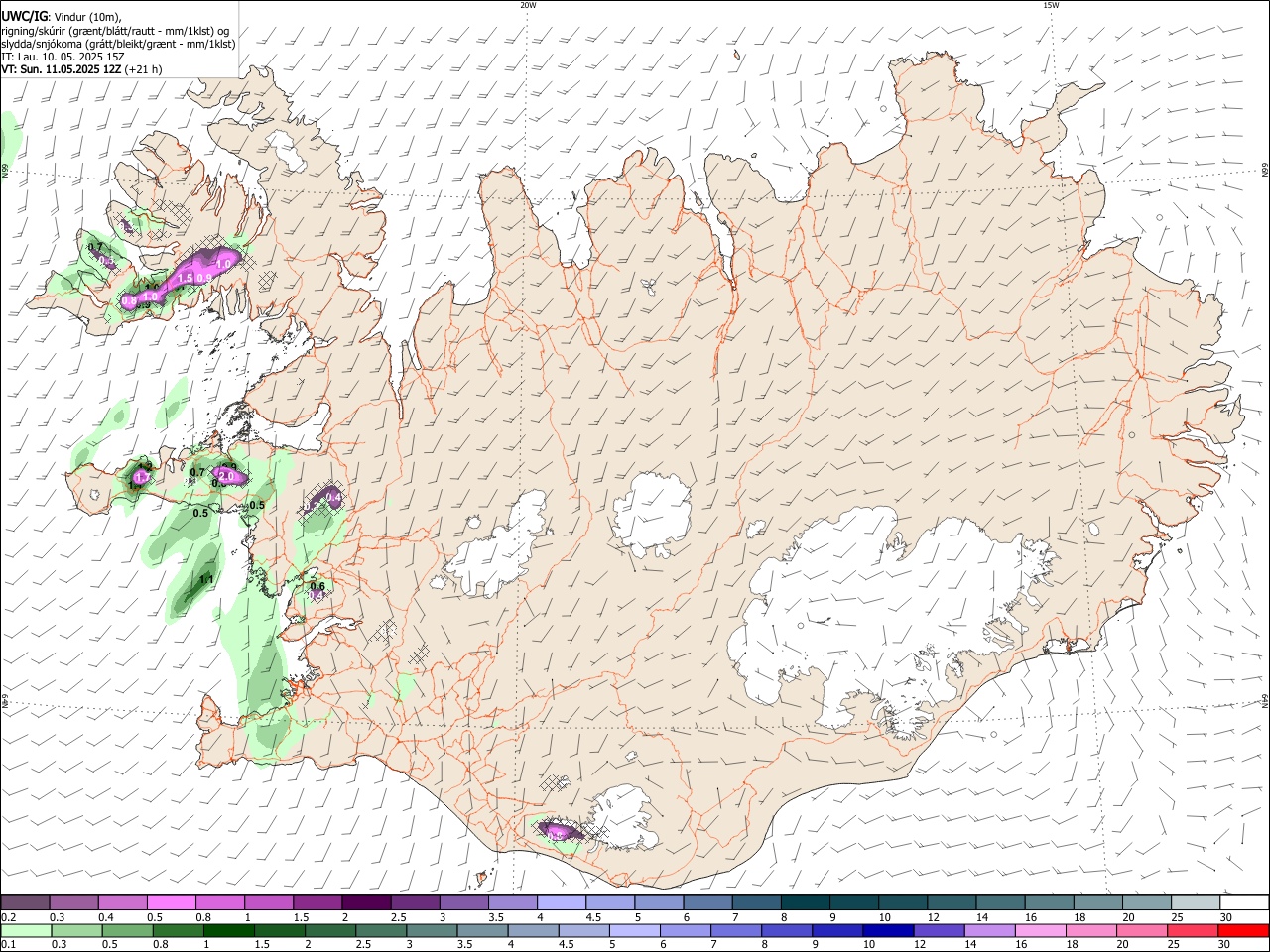The image size is (1270, 952).
Task: Click the 'VT: Sun. 11.05.2025 12Z' valid time
Action: point(62,69)
